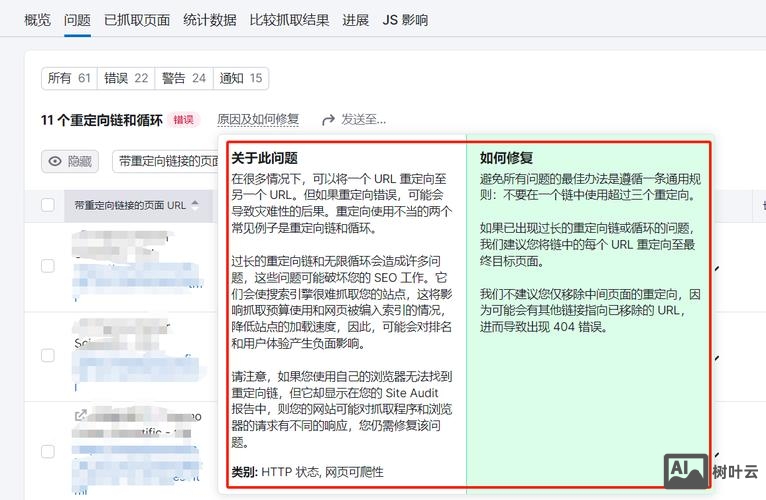Click the 发送至 share arrow icon
This screenshot has height=500, width=766.
[328, 120]
